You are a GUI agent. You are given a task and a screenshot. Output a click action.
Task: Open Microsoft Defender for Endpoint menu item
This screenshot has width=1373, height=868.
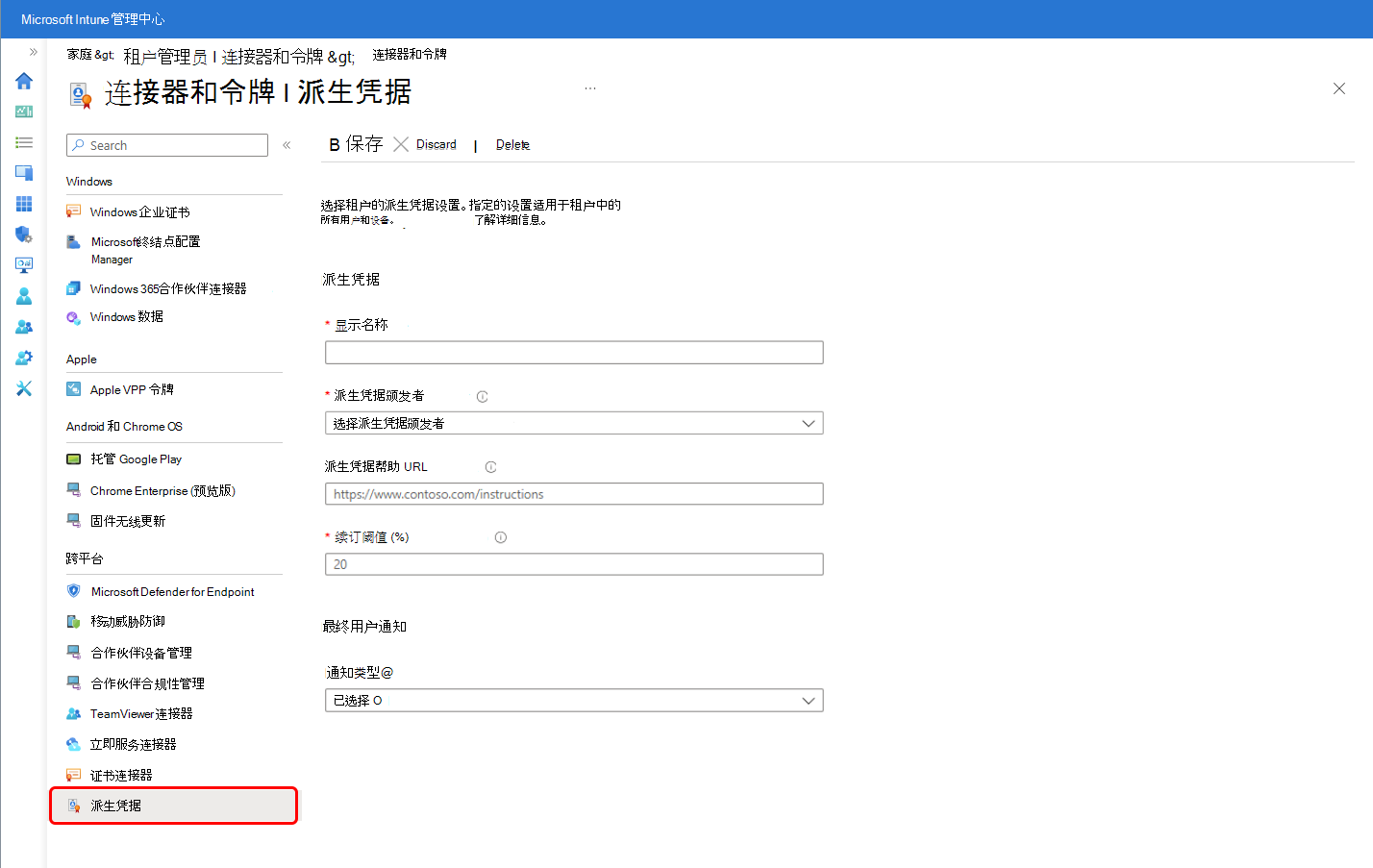pos(174,592)
